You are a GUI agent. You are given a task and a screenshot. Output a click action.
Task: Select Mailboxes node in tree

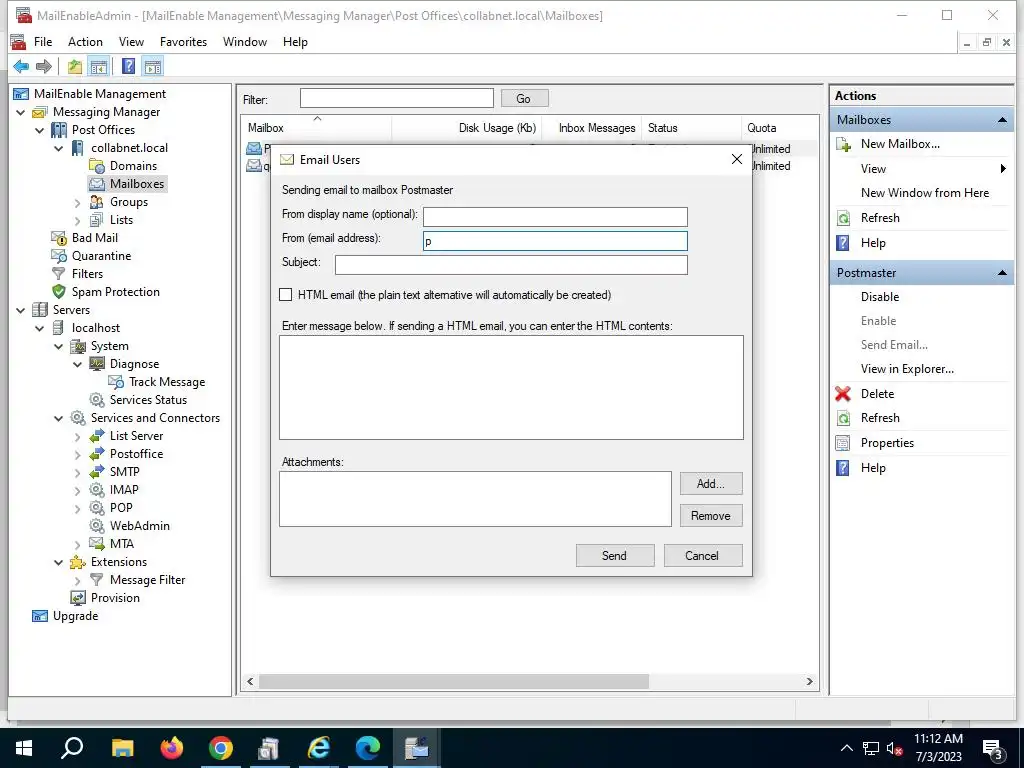pyautogui.click(x=136, y=184)
